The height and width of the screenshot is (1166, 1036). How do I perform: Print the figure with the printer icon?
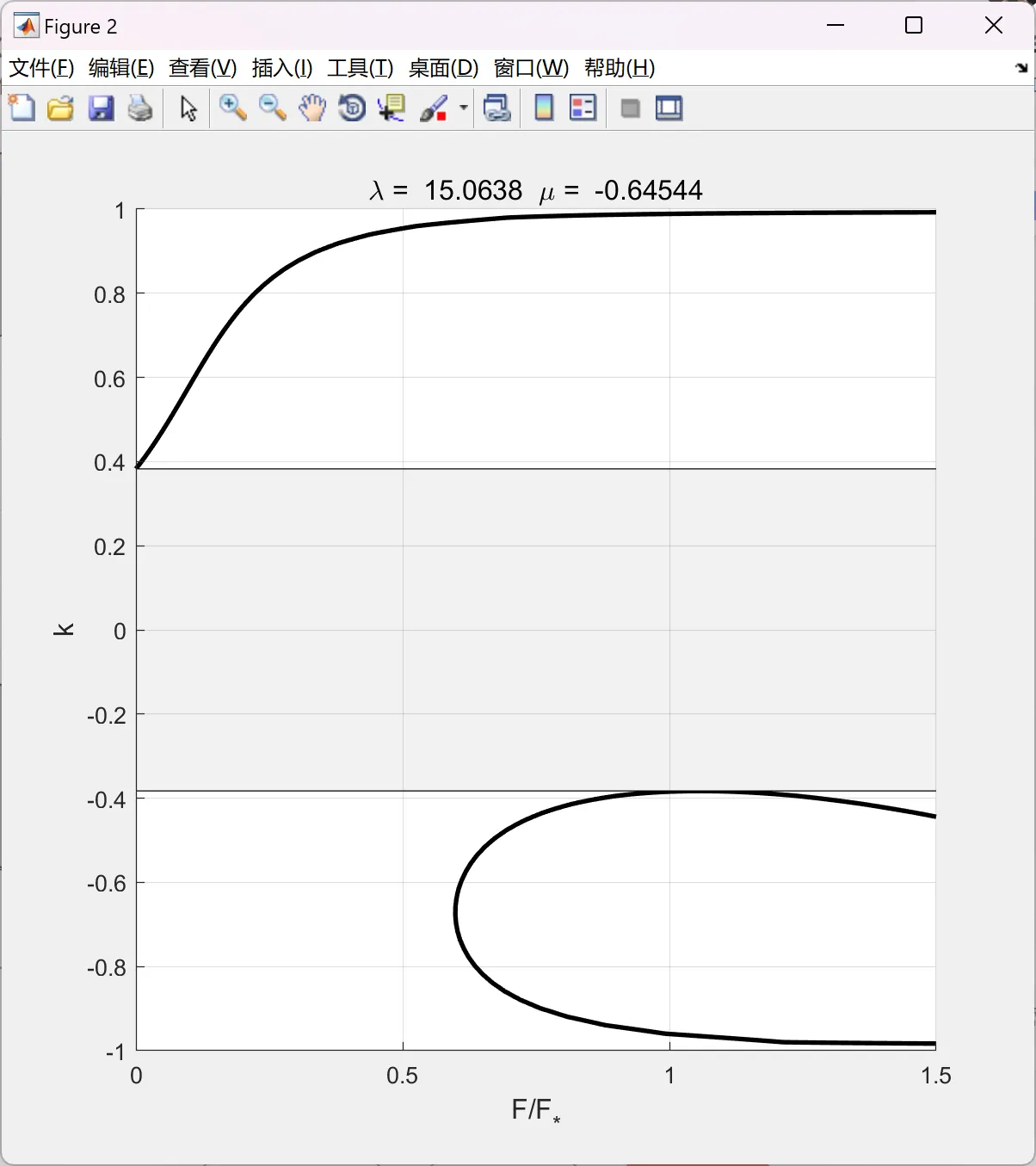[x=140, y=108]
